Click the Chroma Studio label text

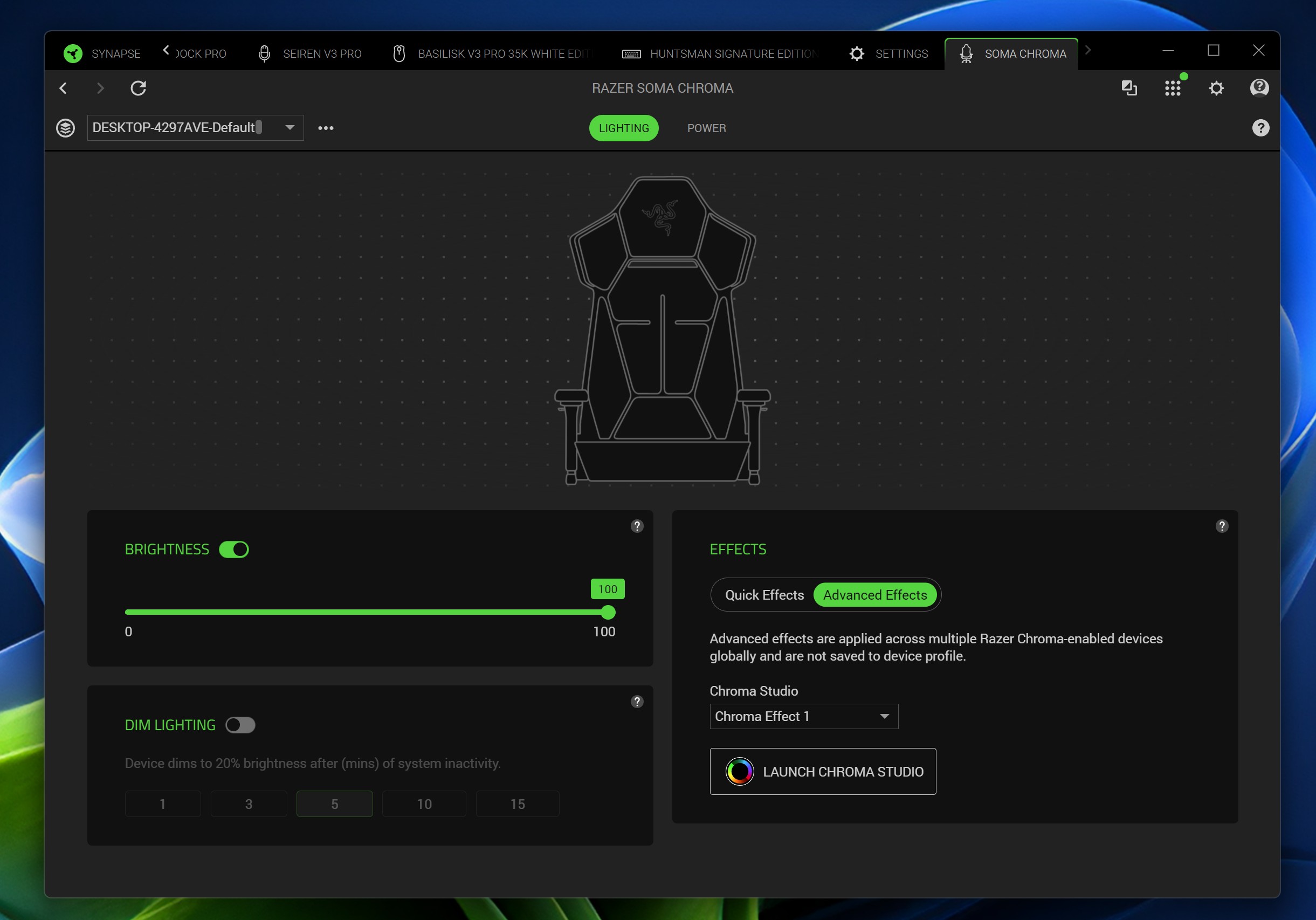click(x=754, y=691)
